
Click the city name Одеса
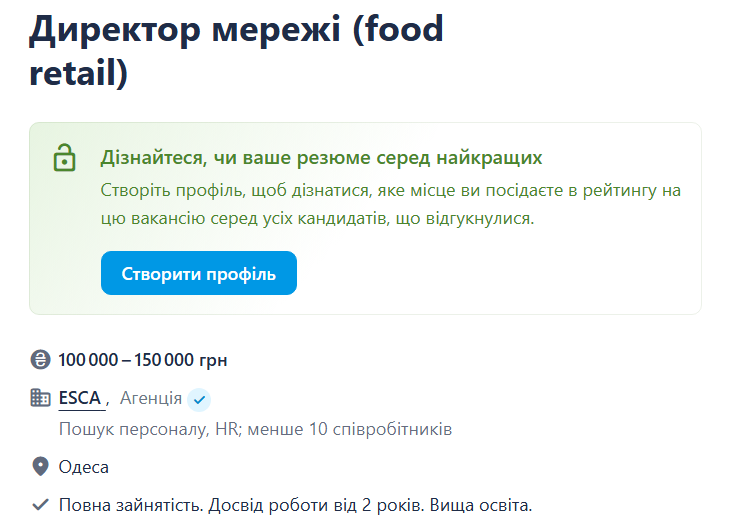coord(84,467)
